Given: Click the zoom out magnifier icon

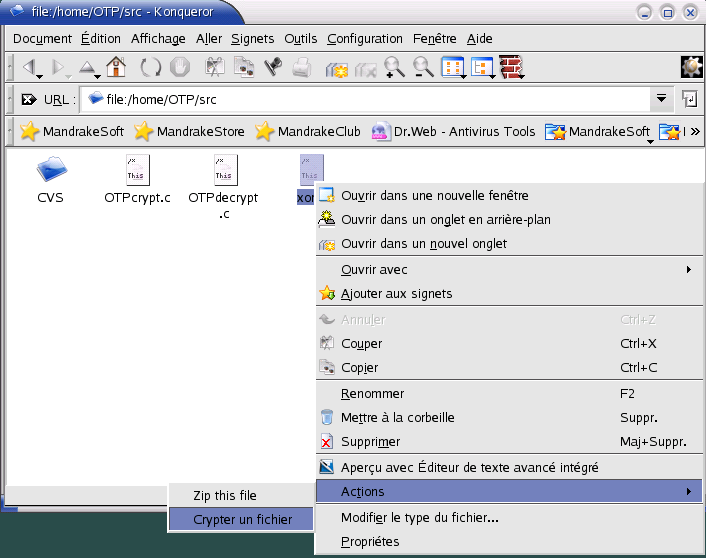Looking at the screenshot, I should [423, 68].
